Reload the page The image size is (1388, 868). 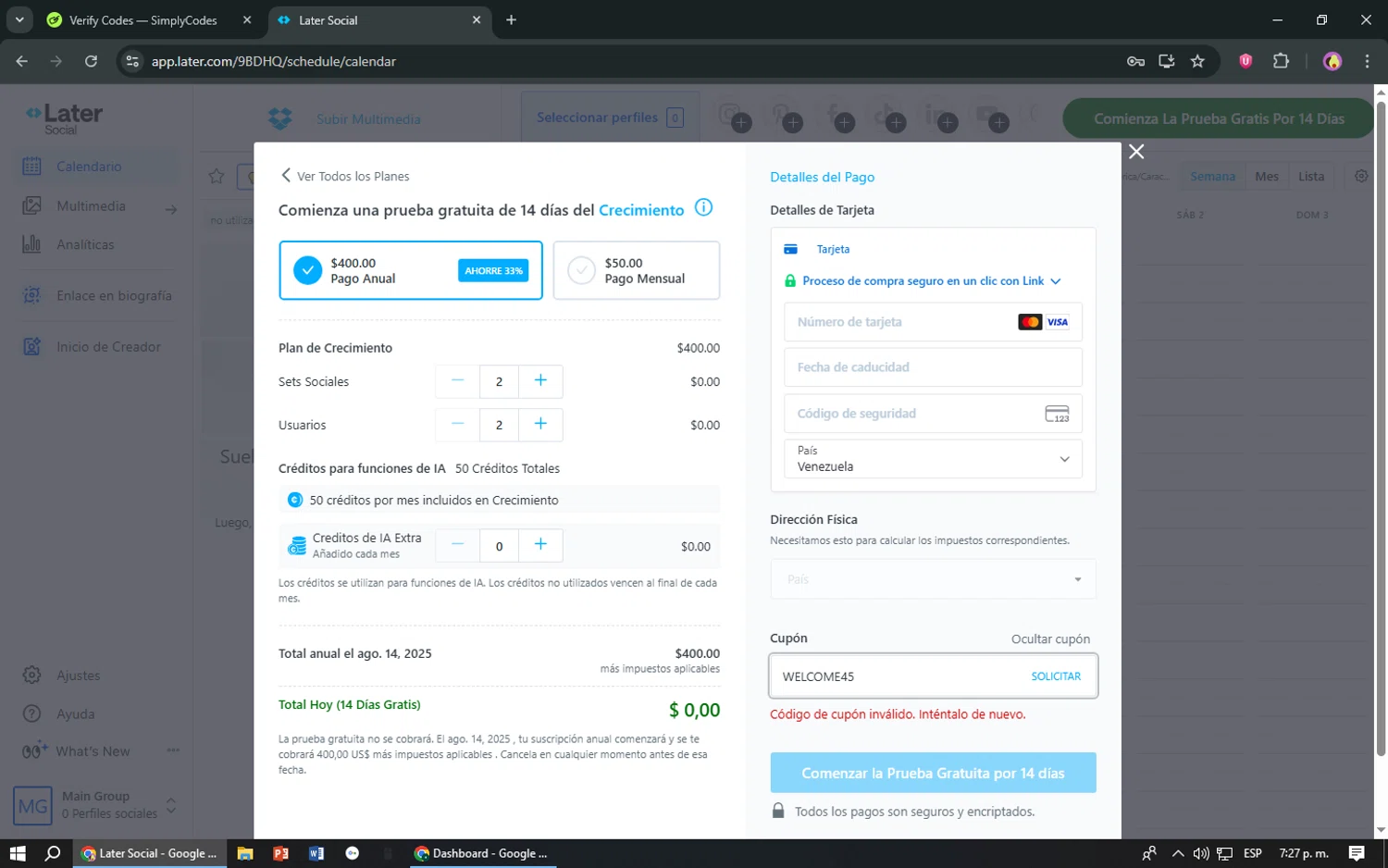(91, 61)
